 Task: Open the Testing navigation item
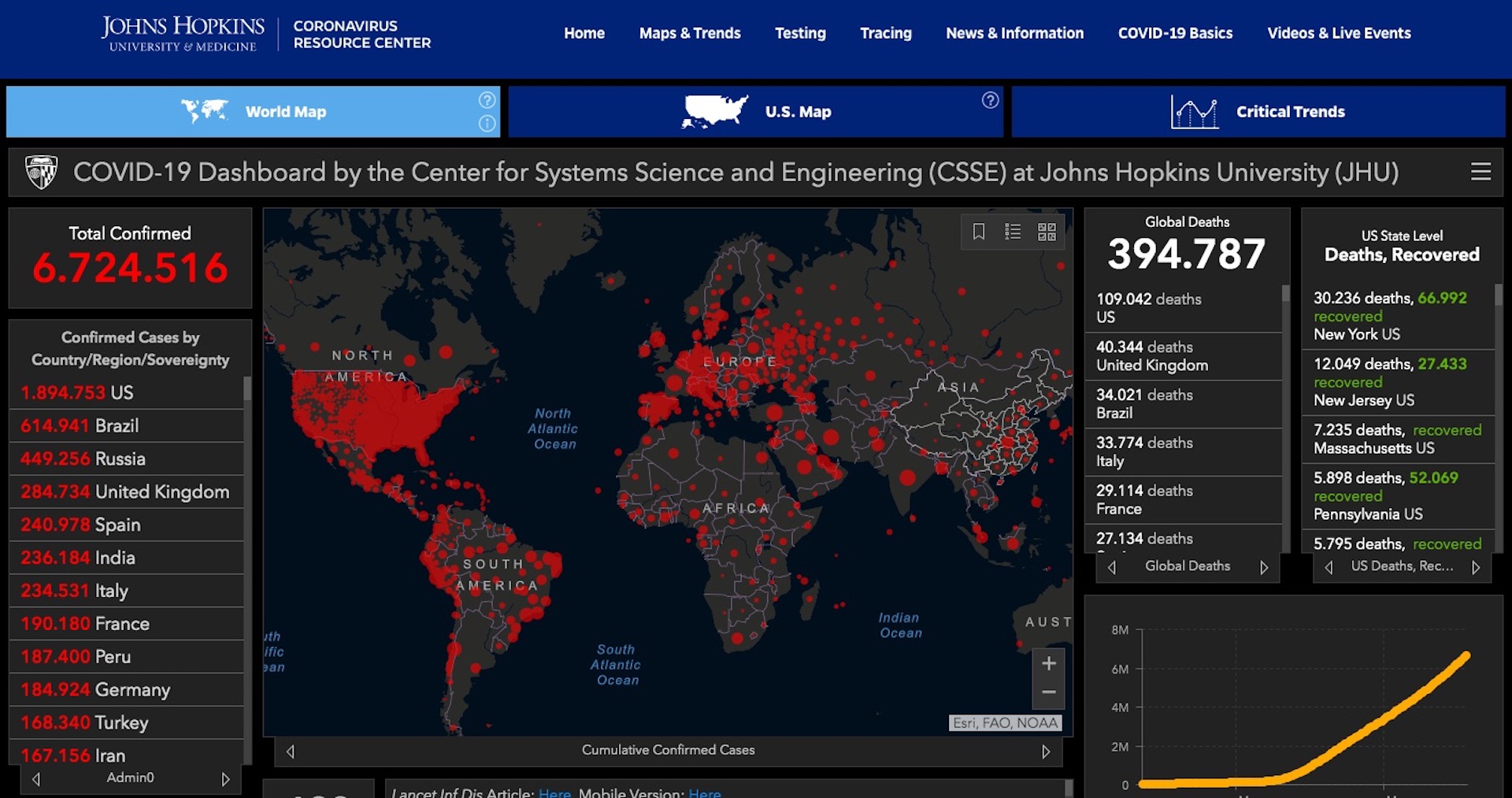(x=799, y=33)
